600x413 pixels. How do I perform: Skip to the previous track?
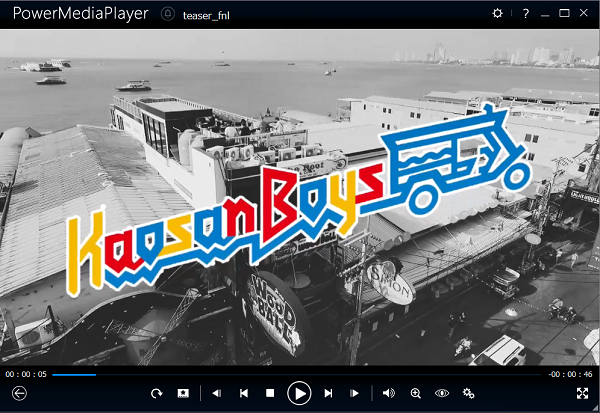pyautogui.click(x=244, y=393)
